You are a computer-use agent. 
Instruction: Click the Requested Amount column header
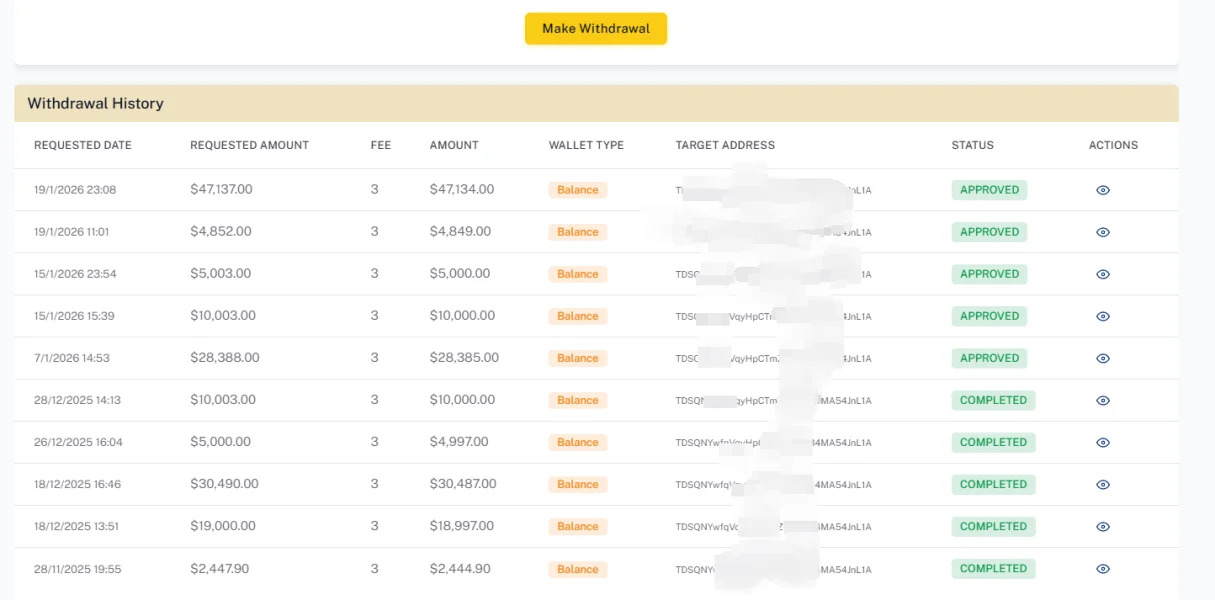[249, 145]
